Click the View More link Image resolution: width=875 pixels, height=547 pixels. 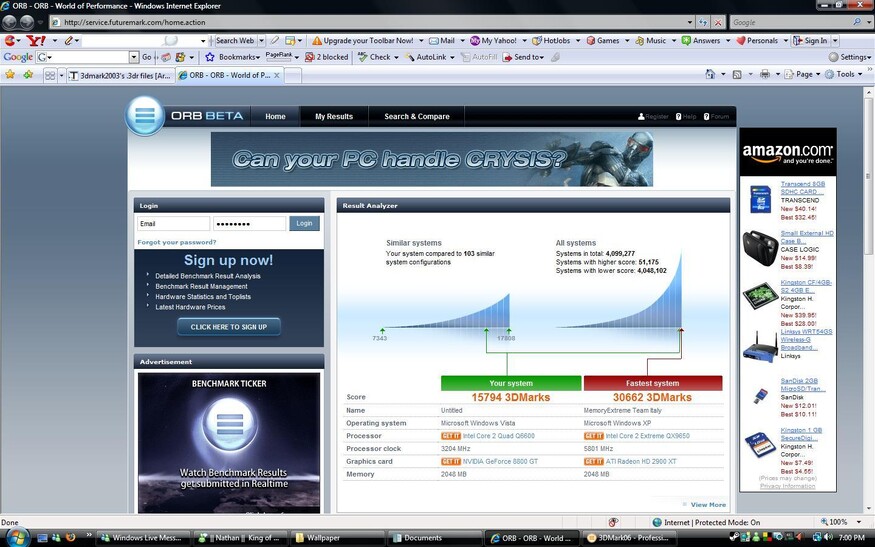pos(708,505)
